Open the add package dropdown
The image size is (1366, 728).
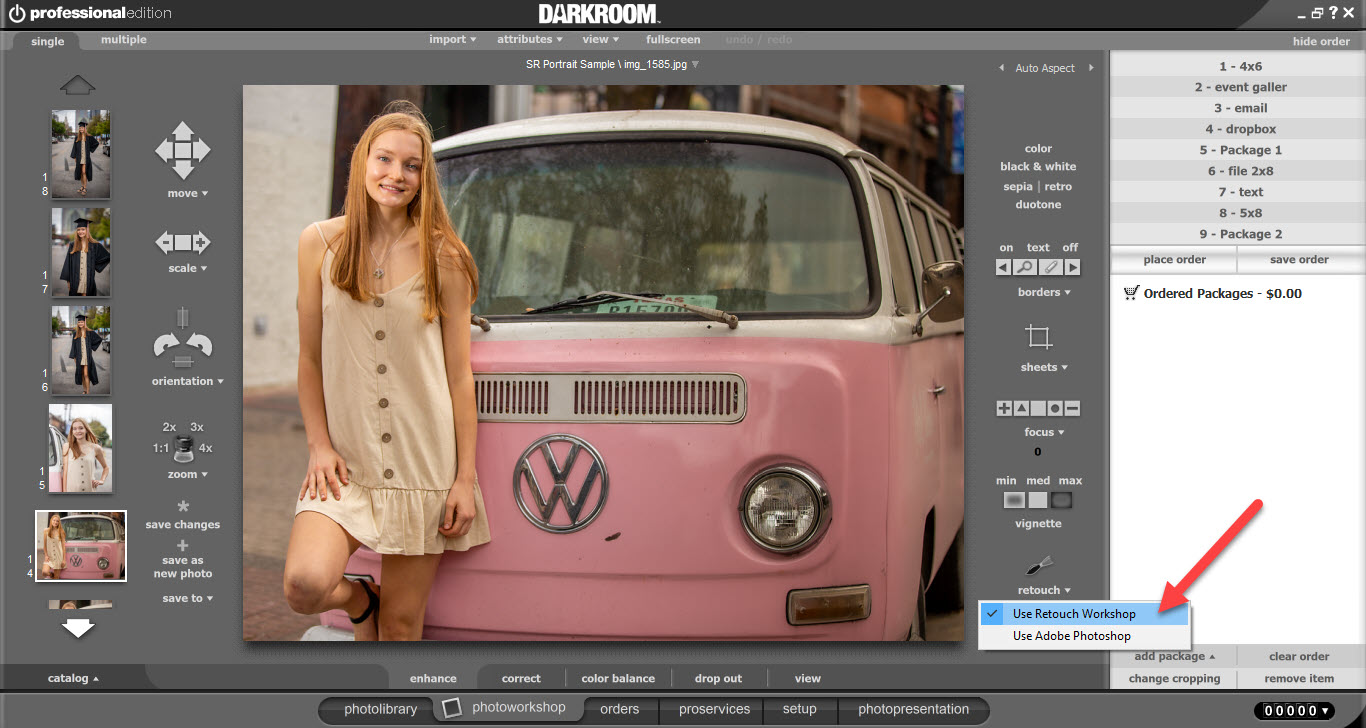click(x=1174, y=657)
